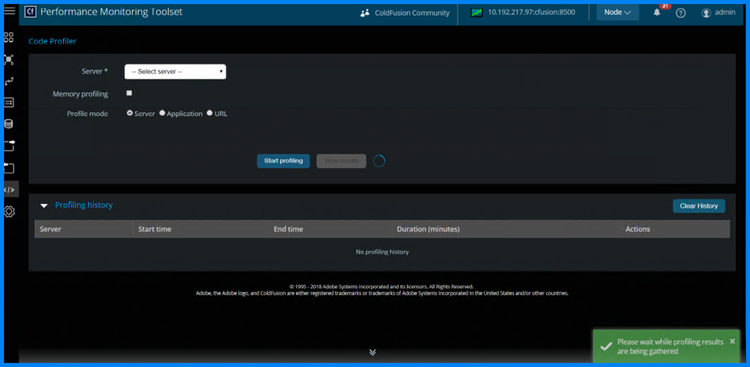
Task: Open the list panel icon in sidebar
Action: (9, 102)
